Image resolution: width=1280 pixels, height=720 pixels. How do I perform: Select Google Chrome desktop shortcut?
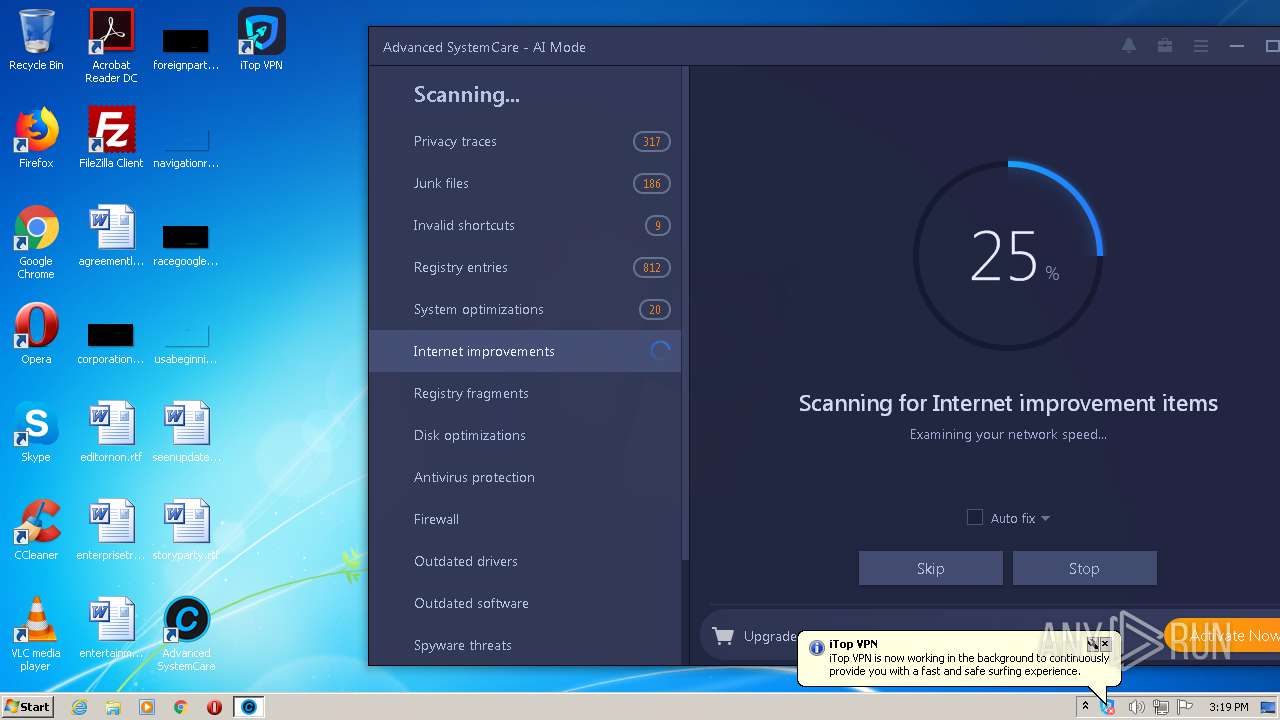(x=36, y=242)
